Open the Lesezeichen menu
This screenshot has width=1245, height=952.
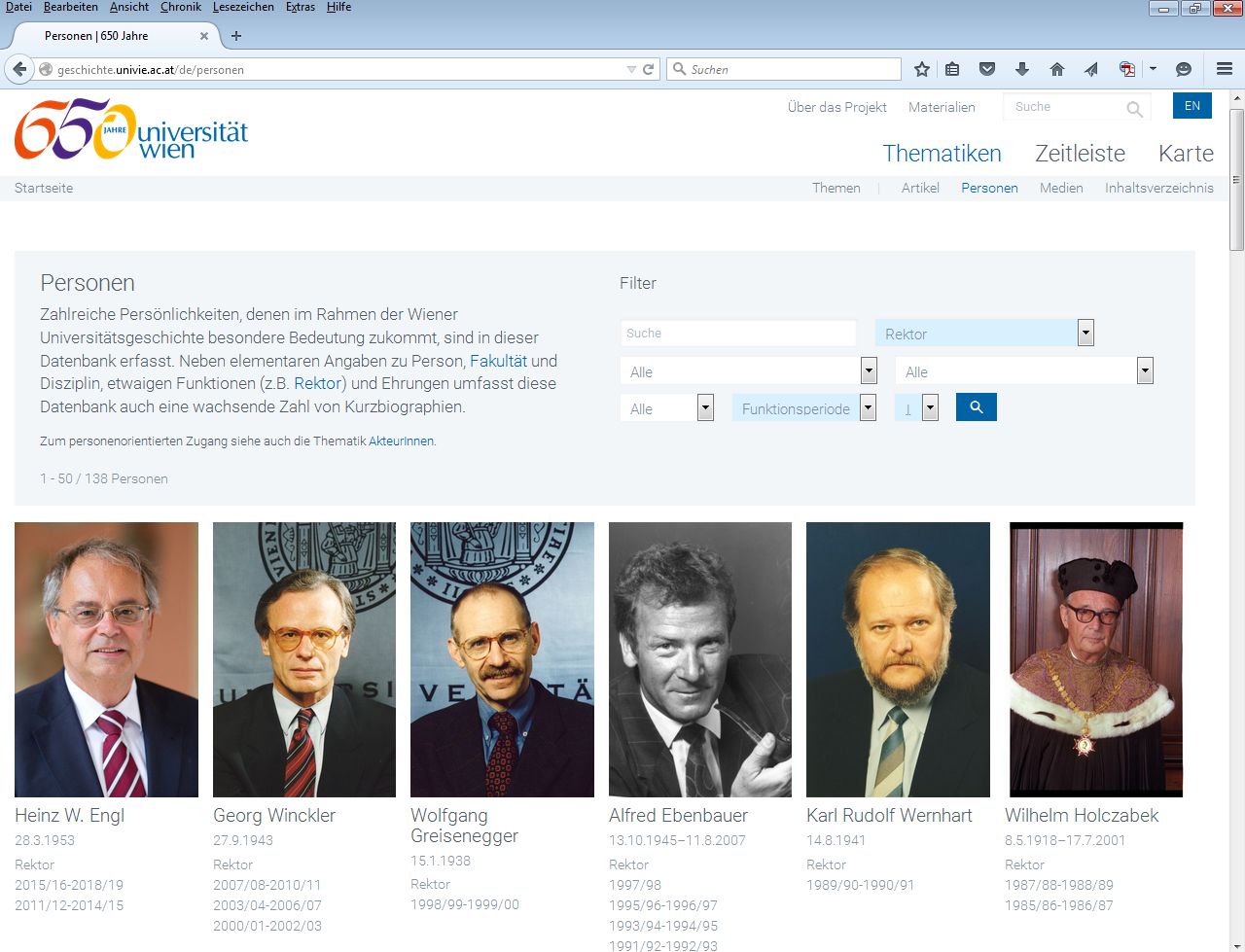pyautogui.click(x=243, y=7)
